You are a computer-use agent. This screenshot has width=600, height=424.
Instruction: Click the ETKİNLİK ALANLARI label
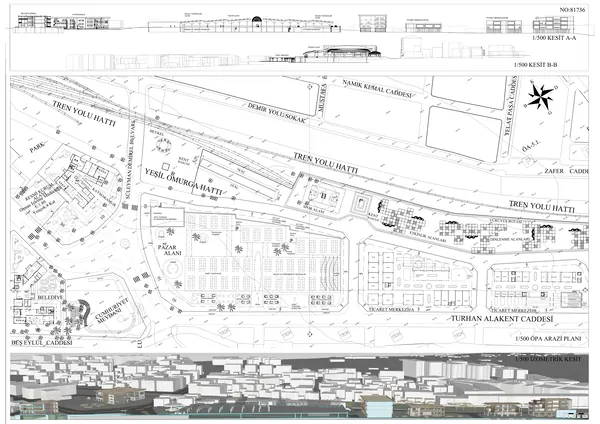[427, 236]
